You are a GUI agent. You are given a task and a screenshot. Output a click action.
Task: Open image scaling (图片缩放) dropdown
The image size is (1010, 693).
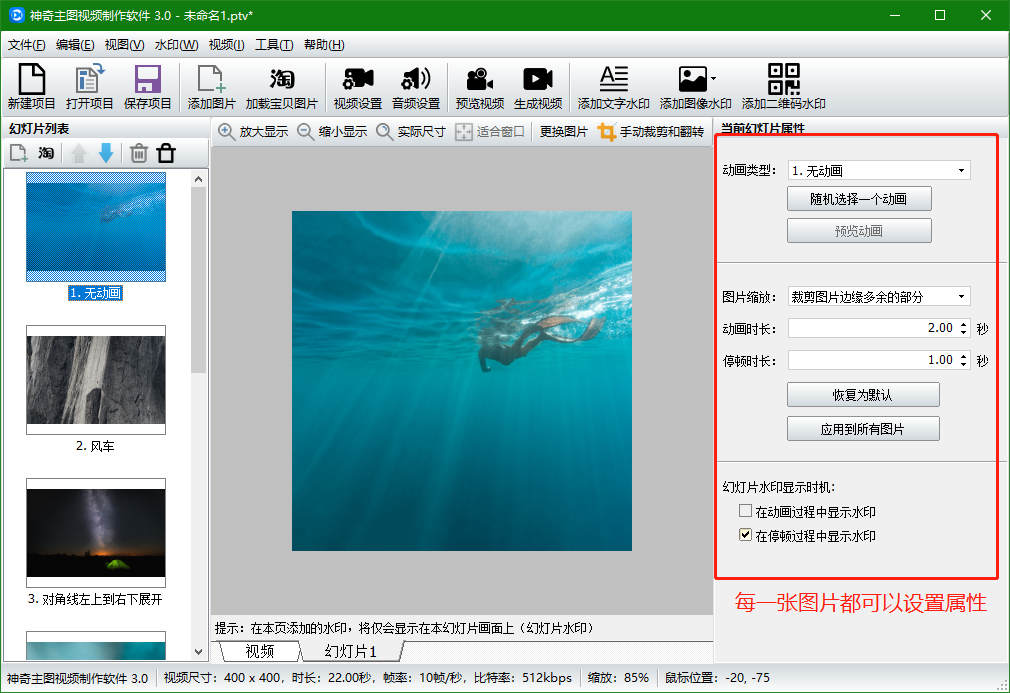[961, 297]
